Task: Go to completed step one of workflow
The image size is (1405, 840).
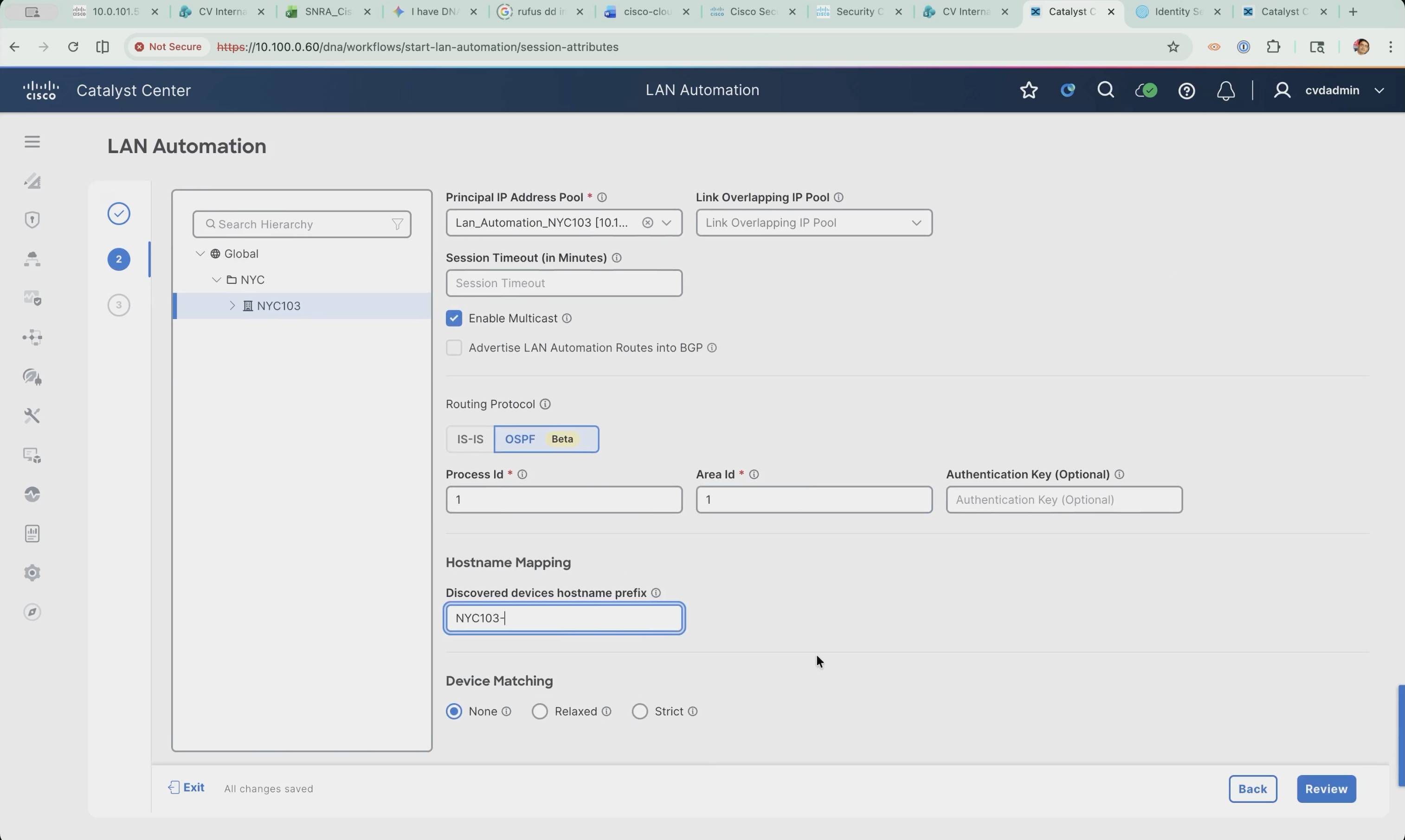Action: 119,213
